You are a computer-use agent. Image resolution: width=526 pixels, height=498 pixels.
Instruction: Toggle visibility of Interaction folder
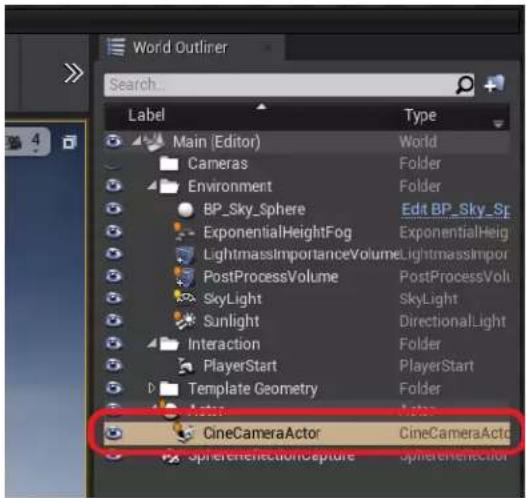pos(113,343)
